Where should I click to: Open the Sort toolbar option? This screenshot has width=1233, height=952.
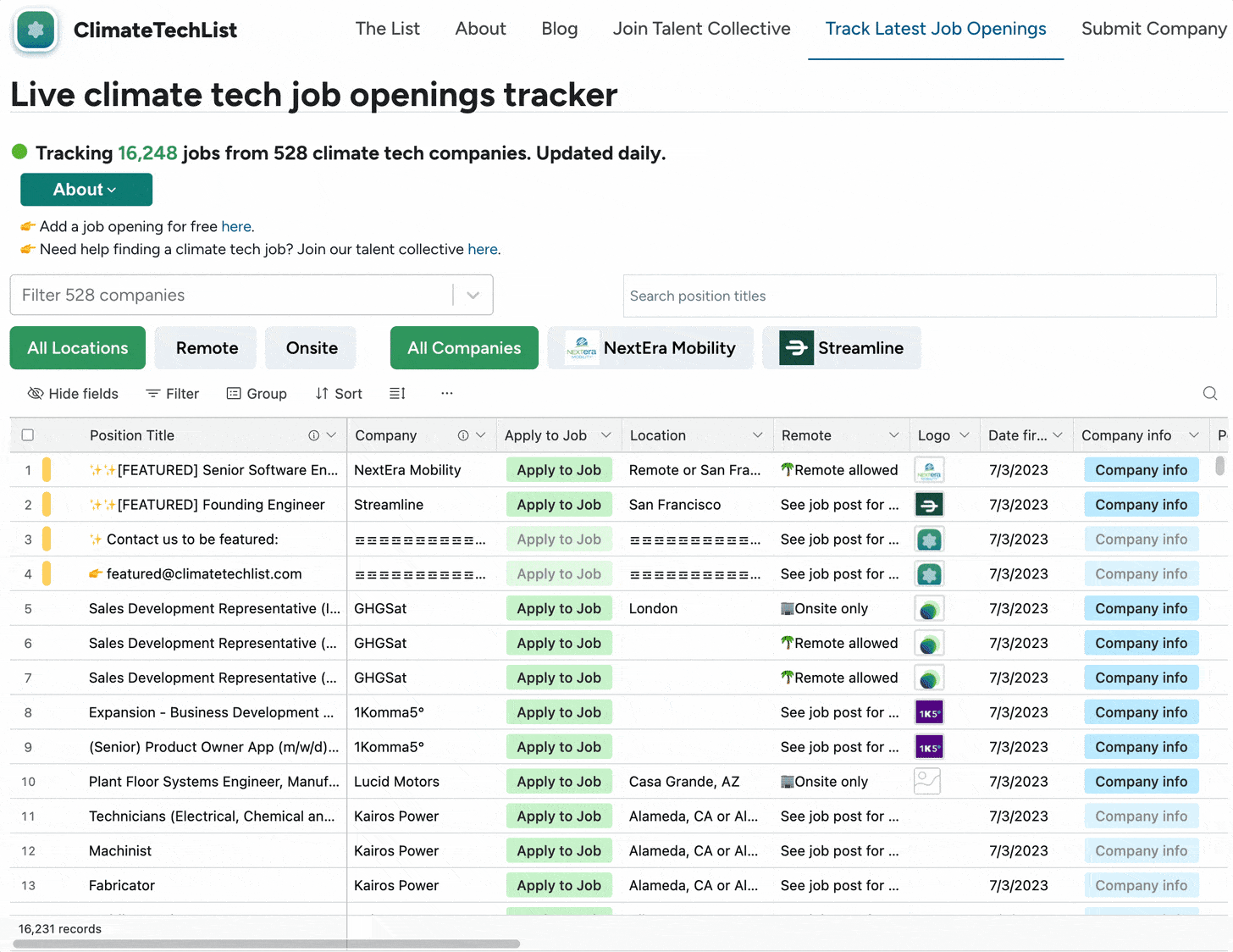pos(339,393)
